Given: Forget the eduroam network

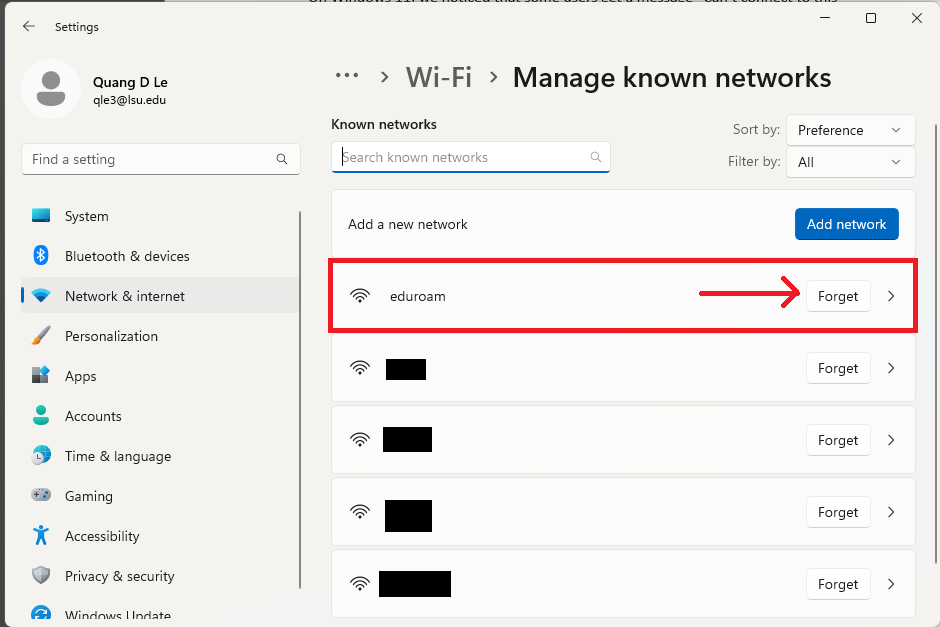Looking at the screenshot, I should click(x=838, y=296).
